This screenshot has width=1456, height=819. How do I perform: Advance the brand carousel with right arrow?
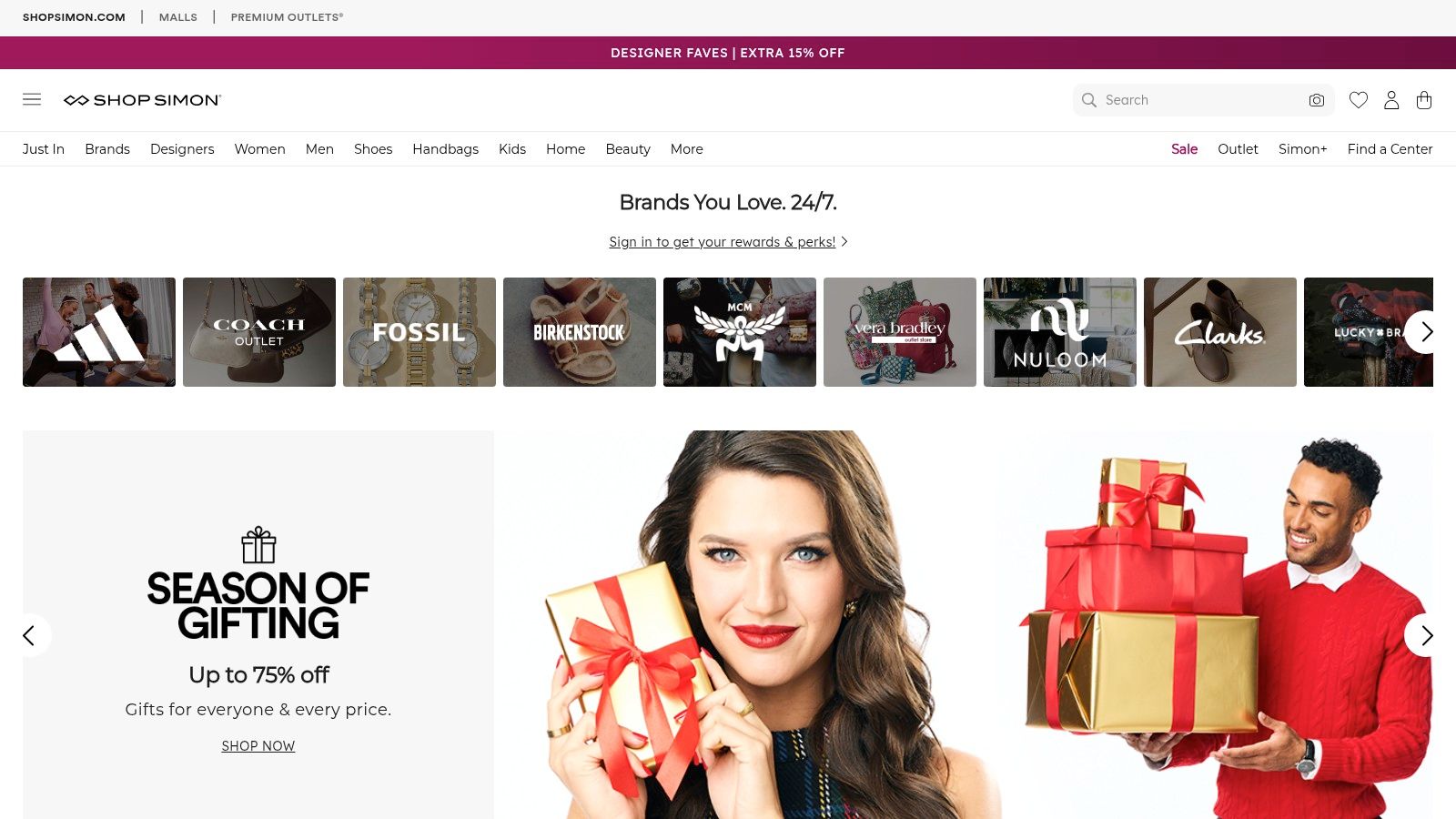click(1425, 332)
